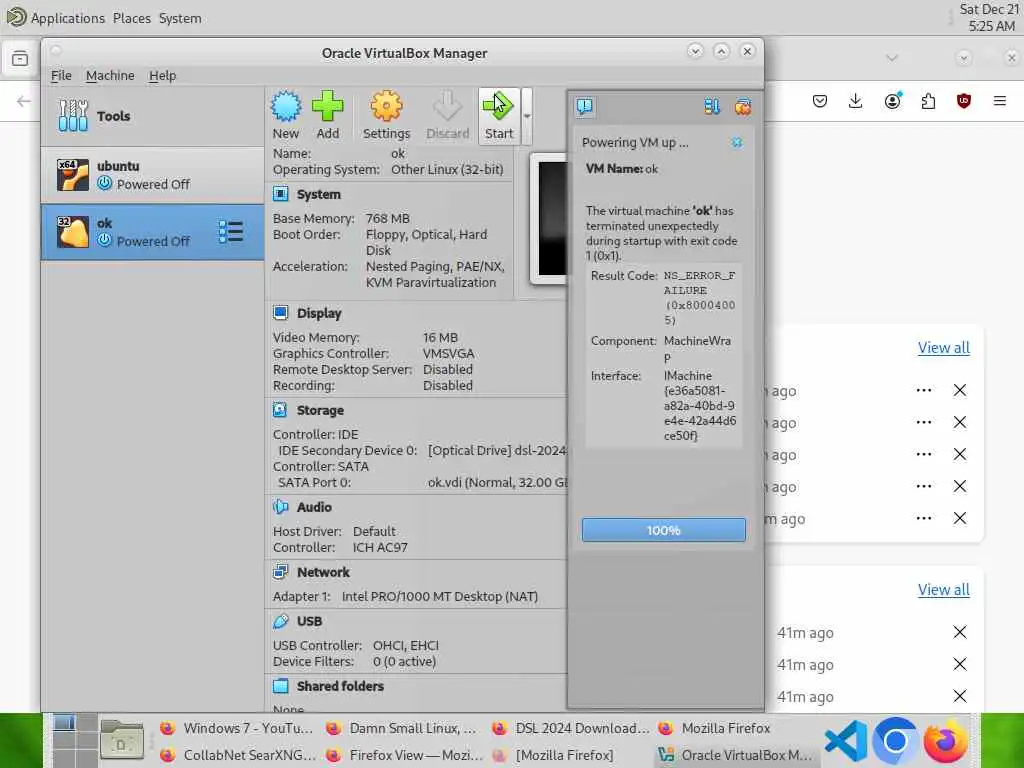Click the Storage section header

(320, 410)
